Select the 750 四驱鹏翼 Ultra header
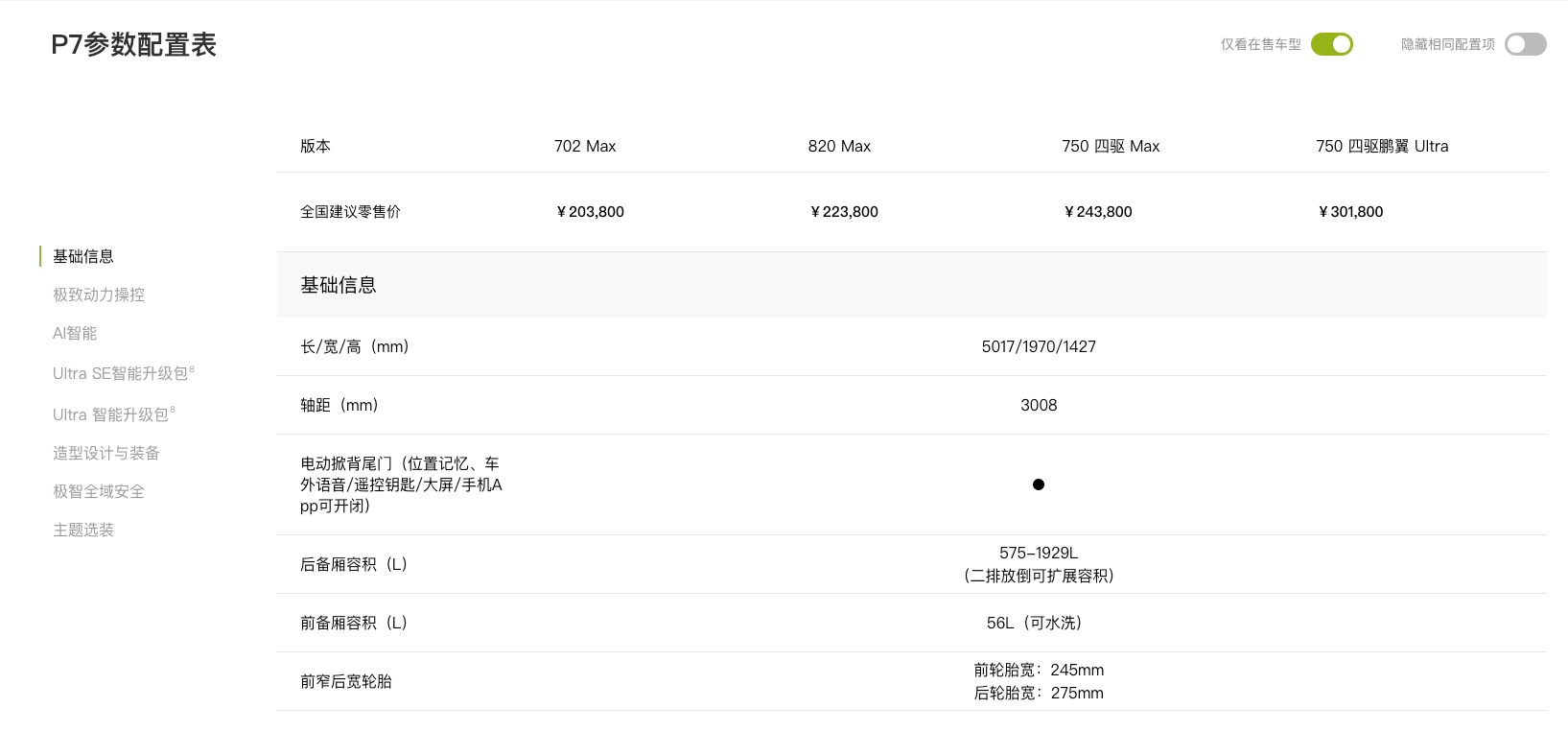Viewport: 1568px width, 732px height. tap(1382, 146)
